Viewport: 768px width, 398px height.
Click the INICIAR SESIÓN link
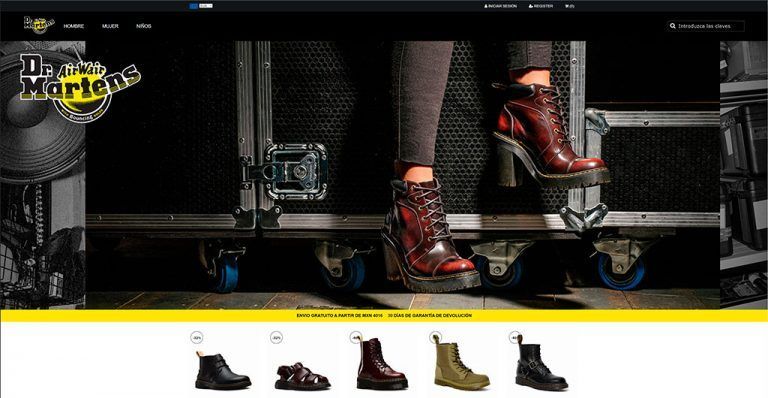coord(501,6)
